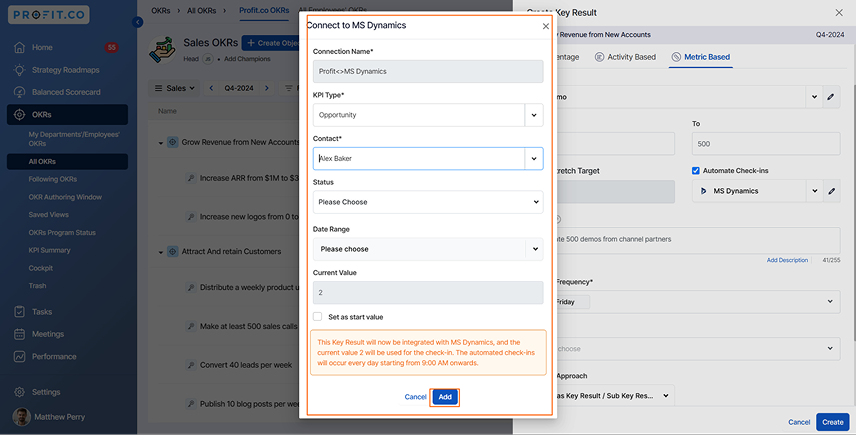Open Settings gear icon
Image resolution: width=856 pixels, height=435 pixels.
(20, 392)
